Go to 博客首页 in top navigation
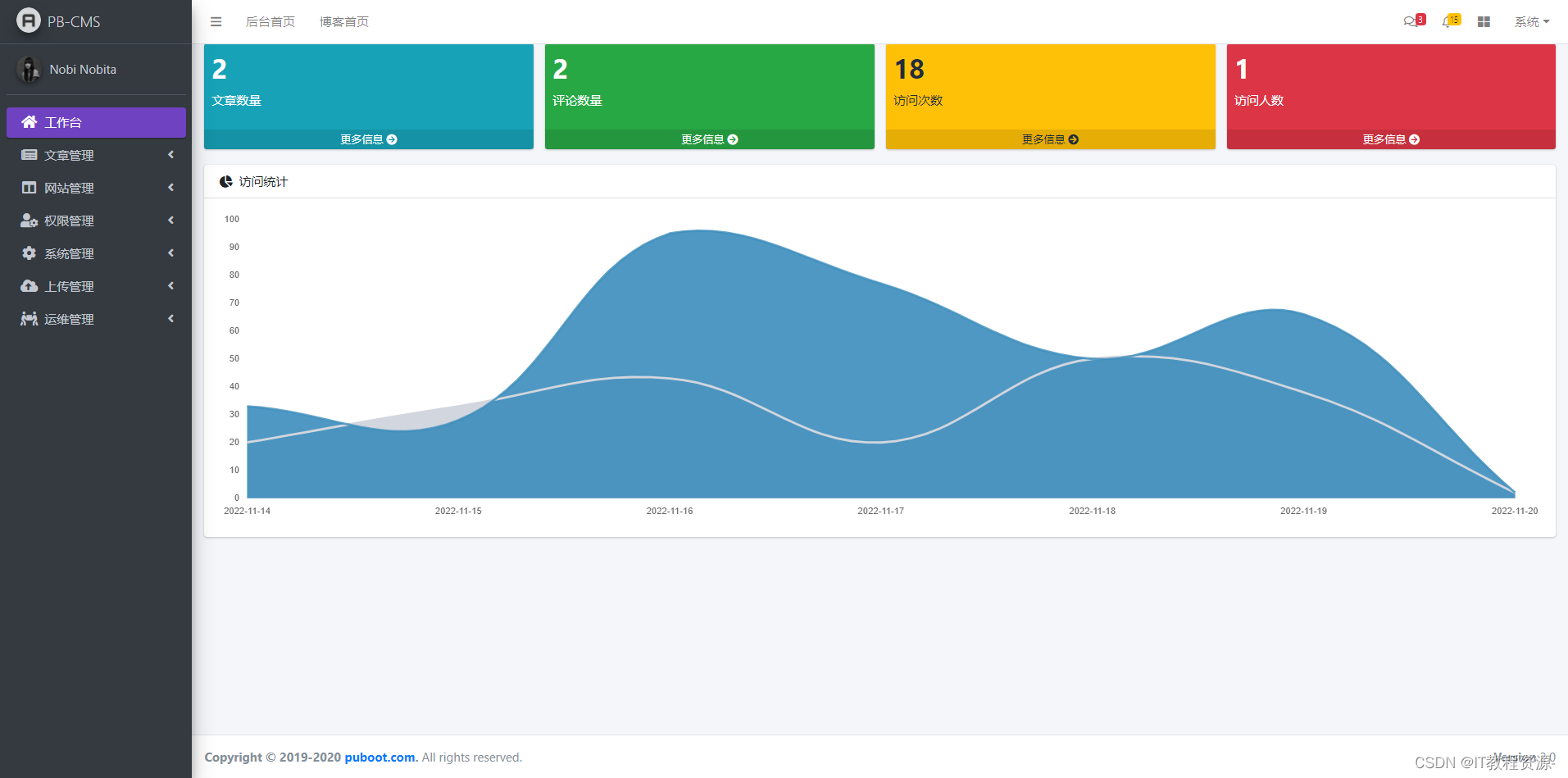This screenshot has width=1568, height=778. [344, 22]
